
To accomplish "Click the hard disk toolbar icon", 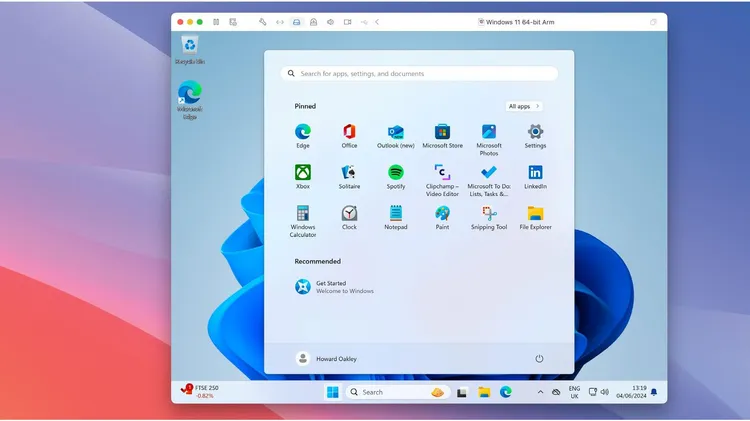I will (x=297, y=22).
